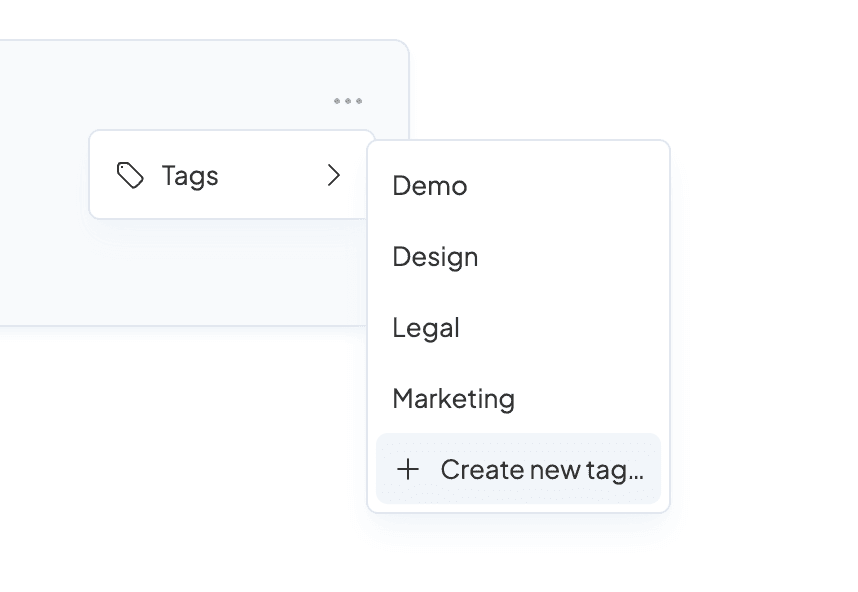Screen dimensions: 858x592
Task: Open the three-dot more options menu
Action: coord(348,101)
